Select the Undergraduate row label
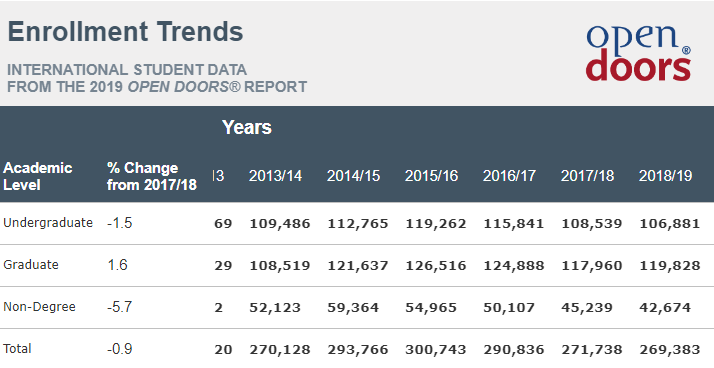Image resolution: width=714 pixels, height=368 pixels. pyautogui.click(x=48, y=223)
